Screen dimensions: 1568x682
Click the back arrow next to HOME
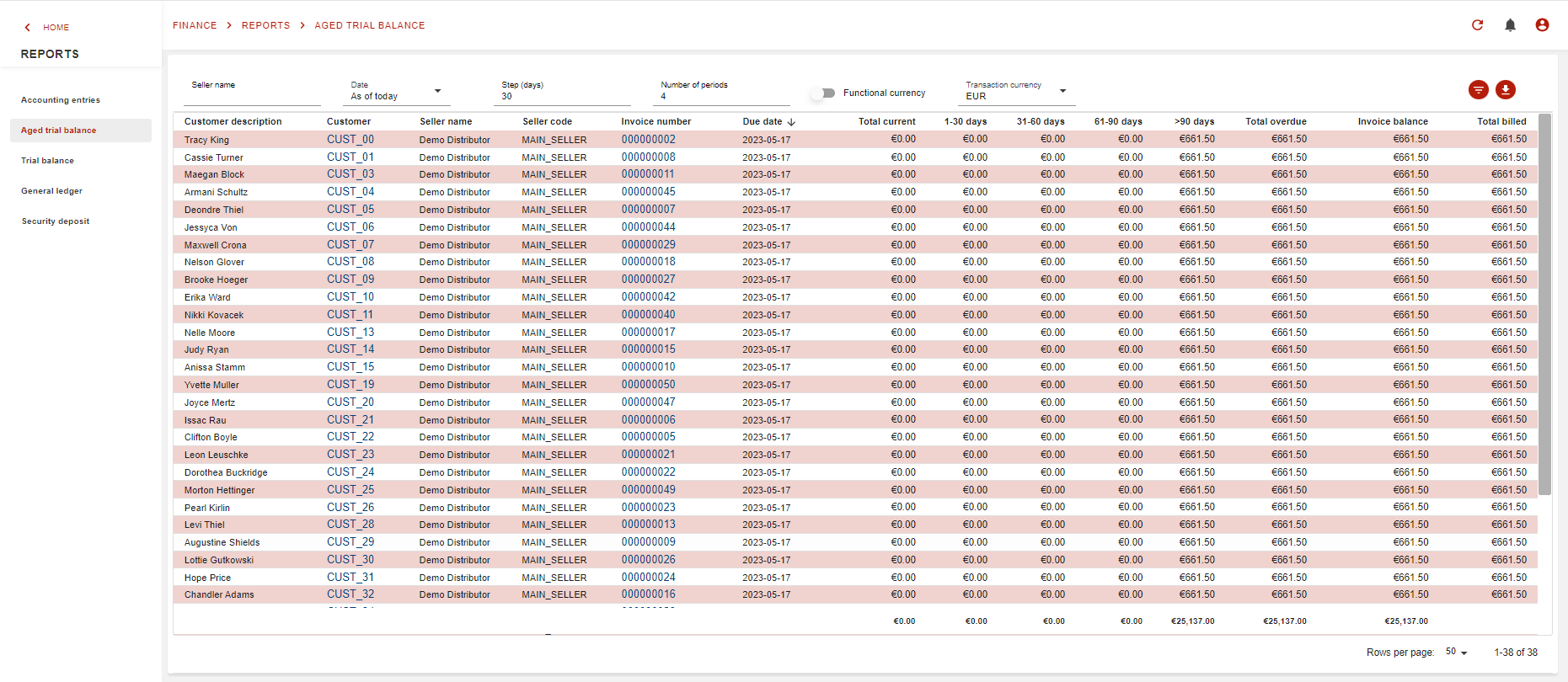pos(28,28)
